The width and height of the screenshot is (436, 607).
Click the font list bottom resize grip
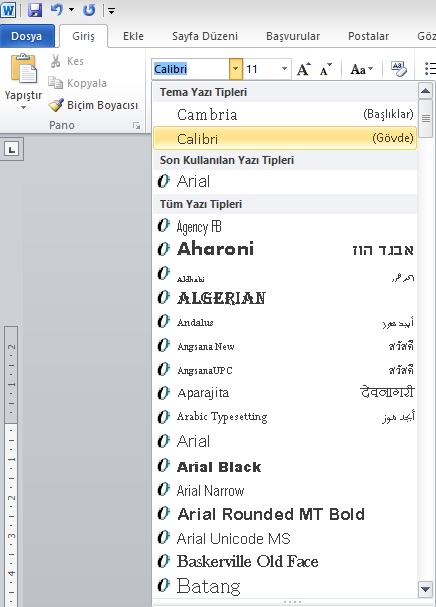(x=292, y=602)
